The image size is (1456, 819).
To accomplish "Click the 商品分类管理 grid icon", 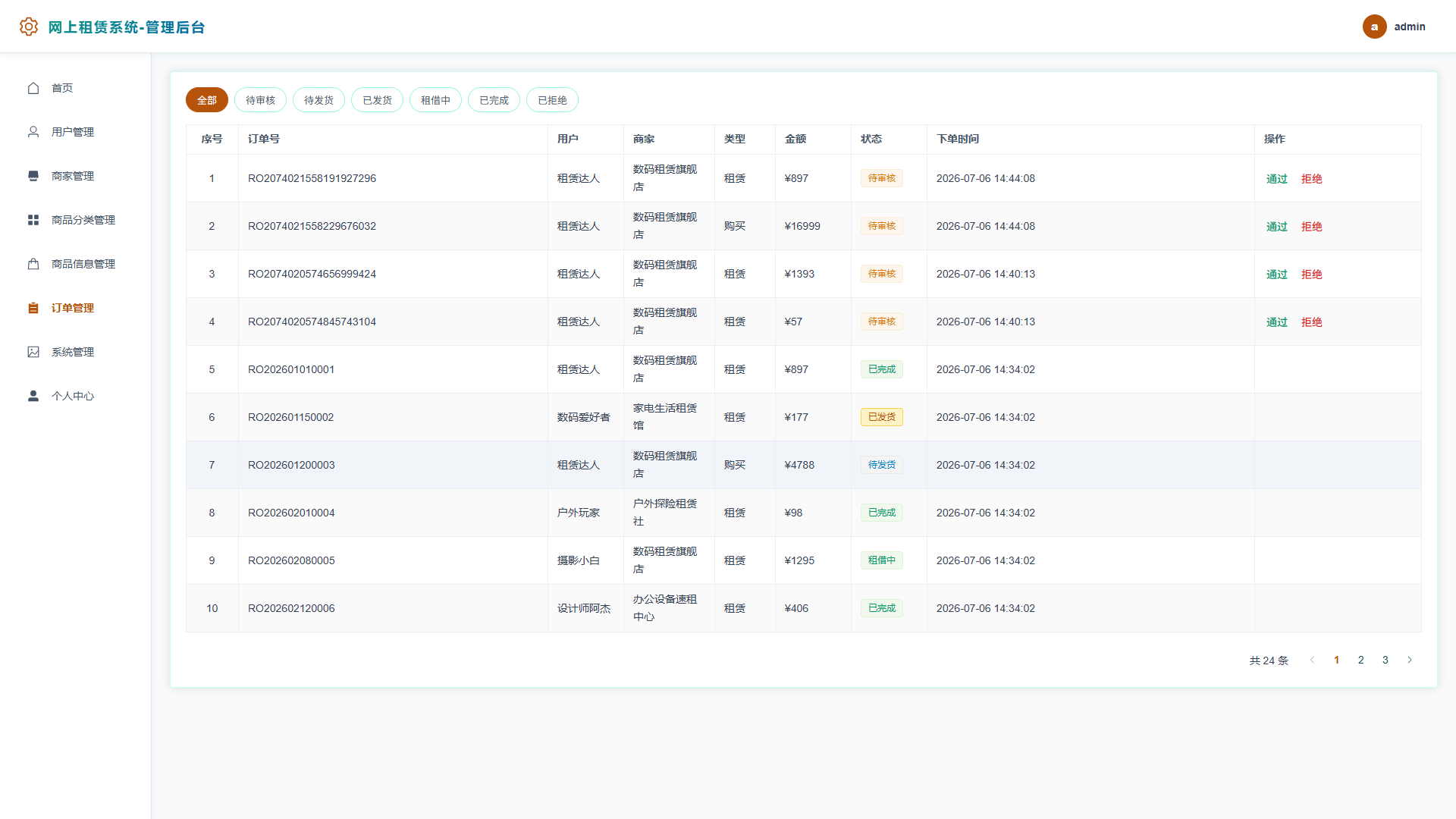I will point(33,220).
